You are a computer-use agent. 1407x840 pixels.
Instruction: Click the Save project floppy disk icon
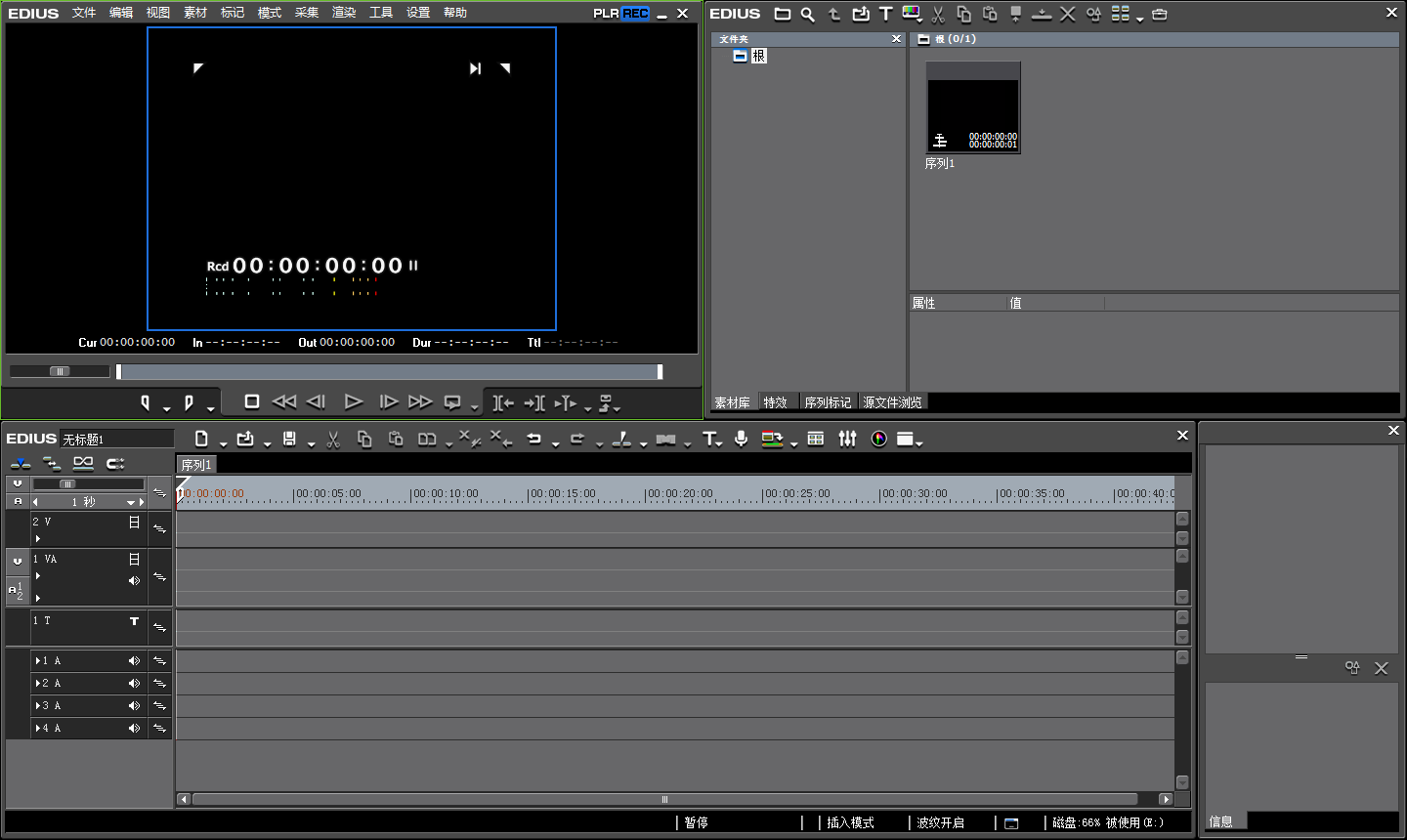pos(289,440)
